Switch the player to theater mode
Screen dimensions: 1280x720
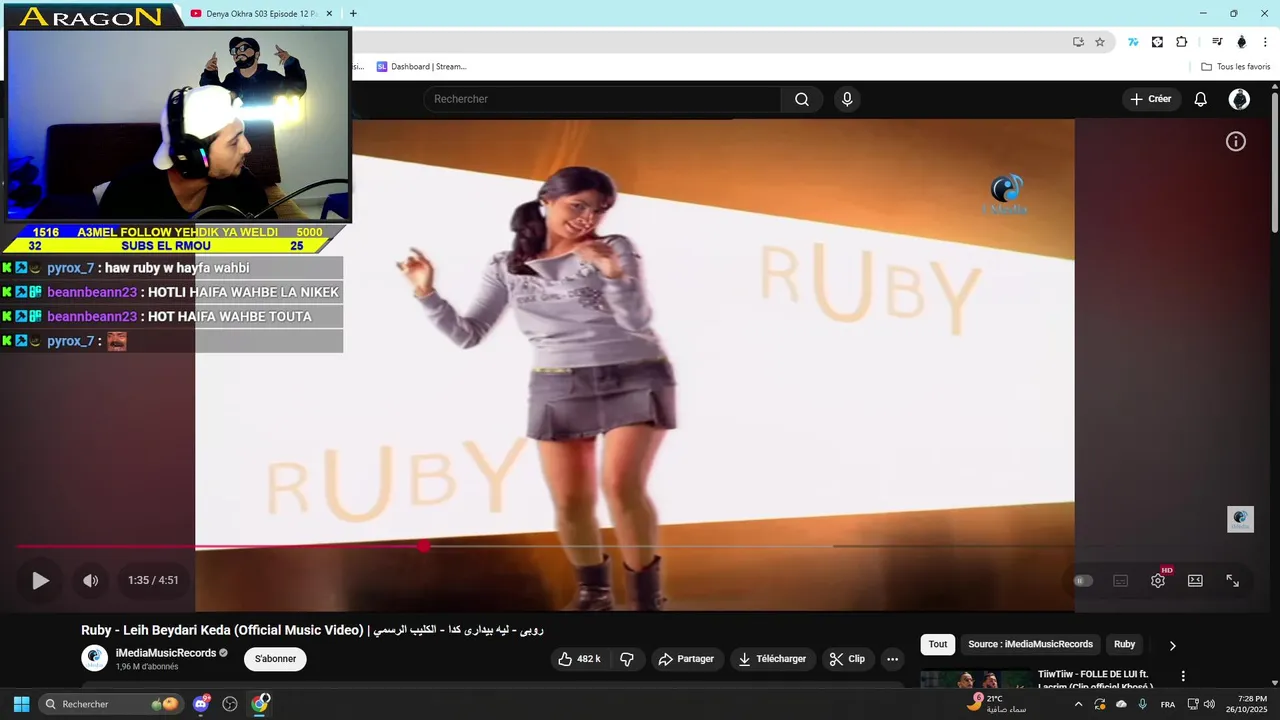click(x=1195, y=580)
